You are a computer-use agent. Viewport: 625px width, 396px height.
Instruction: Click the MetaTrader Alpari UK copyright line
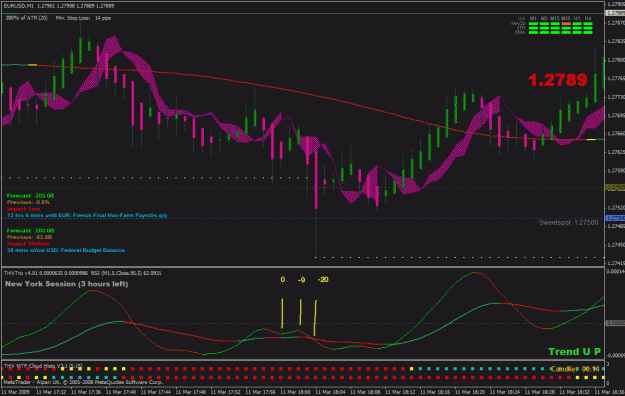pyautogui.click(x=83, y=382)
